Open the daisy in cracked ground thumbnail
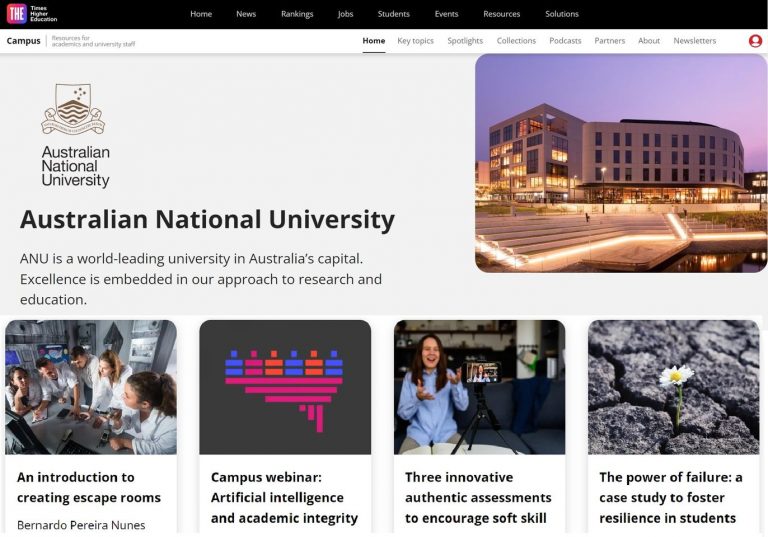768x537 pixels. (x=673, y=387)
